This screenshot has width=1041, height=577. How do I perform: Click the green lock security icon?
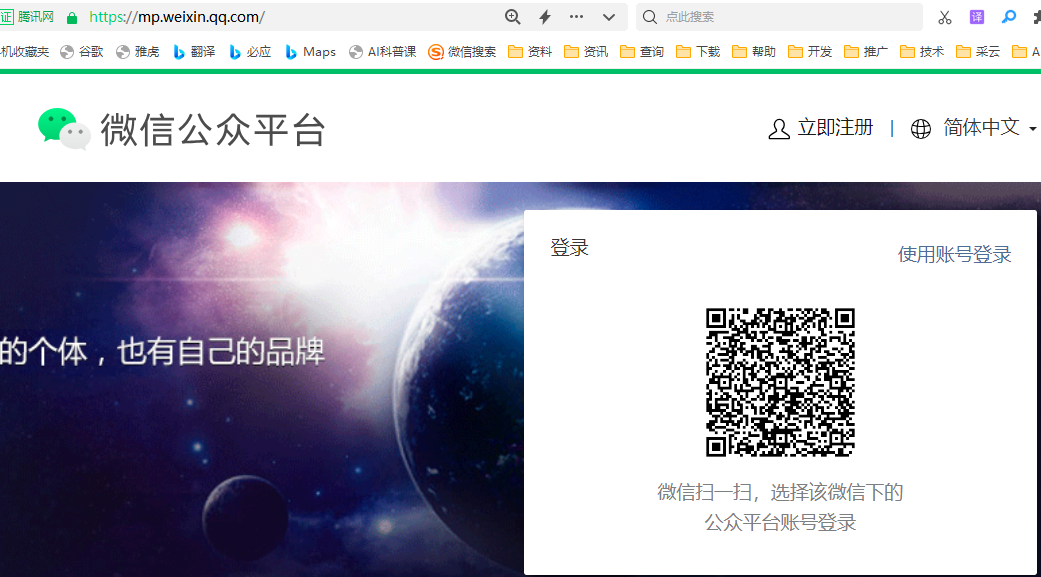click(72, 18)
